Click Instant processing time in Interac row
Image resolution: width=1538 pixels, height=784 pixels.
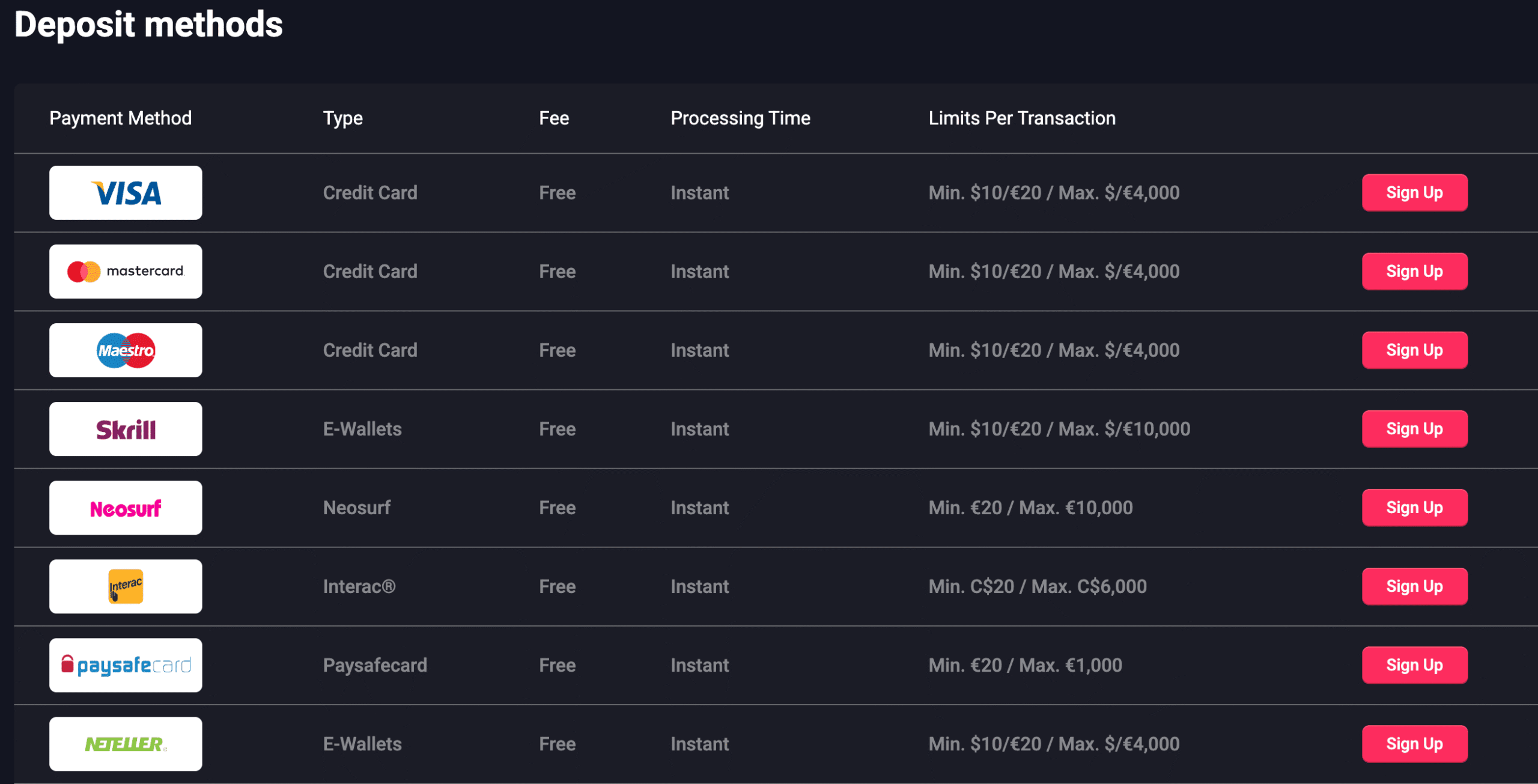coord(700,586)
